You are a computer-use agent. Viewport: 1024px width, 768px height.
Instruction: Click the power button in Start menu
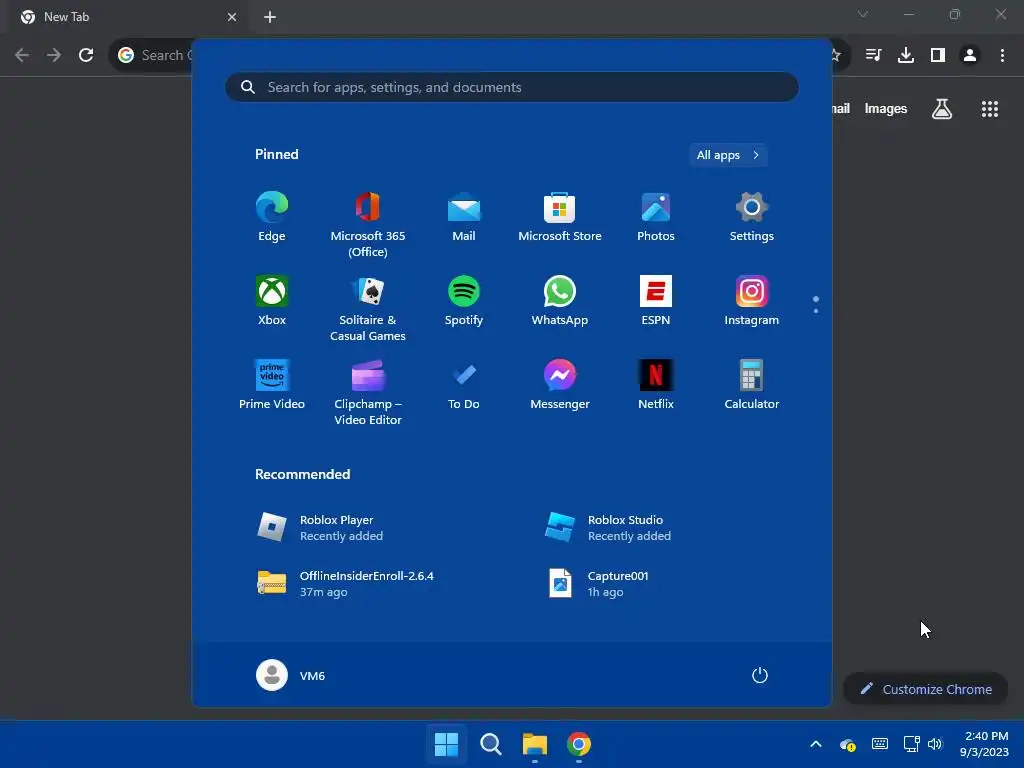pyautogui.click(x=760, y=675)
